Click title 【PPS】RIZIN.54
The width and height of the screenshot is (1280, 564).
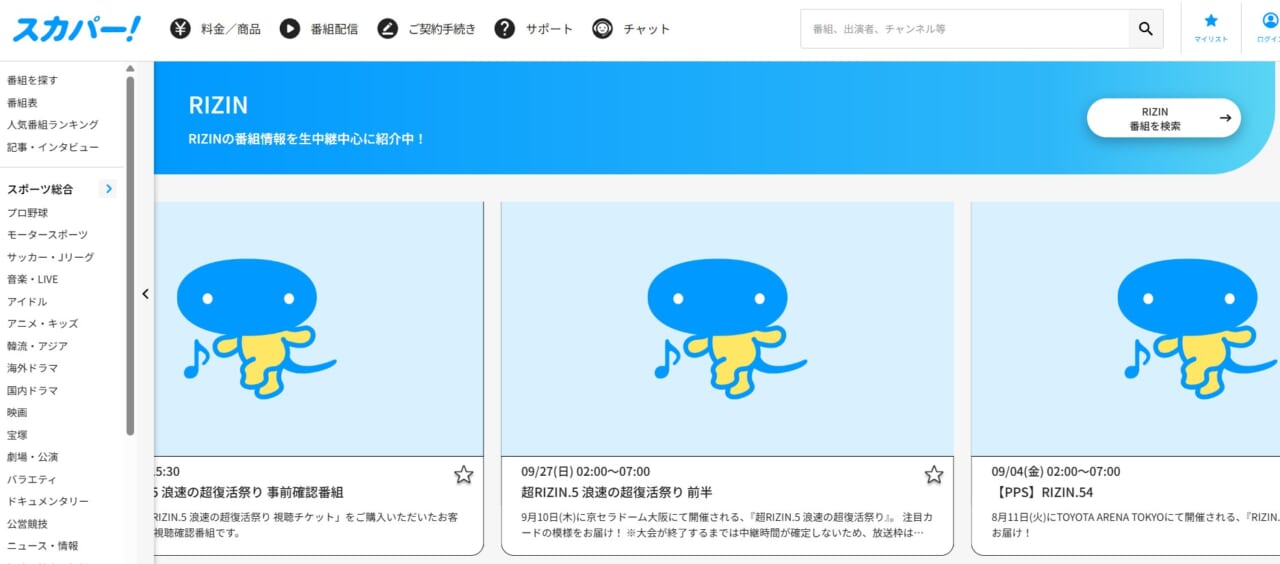pos(1045,492)
